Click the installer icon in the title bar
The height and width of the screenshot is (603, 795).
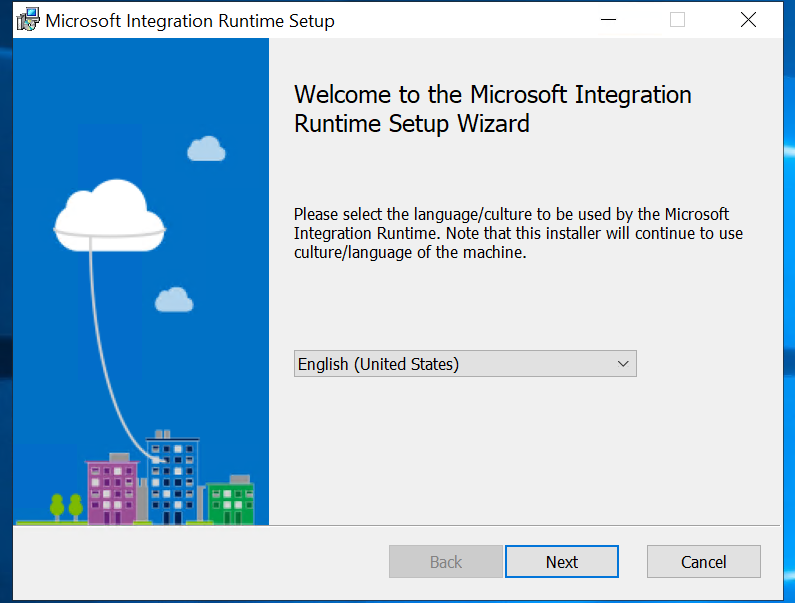[x=28, y=20]
